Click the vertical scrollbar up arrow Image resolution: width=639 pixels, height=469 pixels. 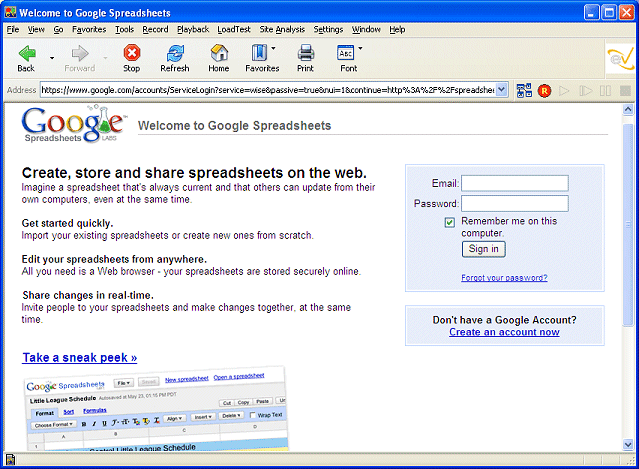(628, 109)
